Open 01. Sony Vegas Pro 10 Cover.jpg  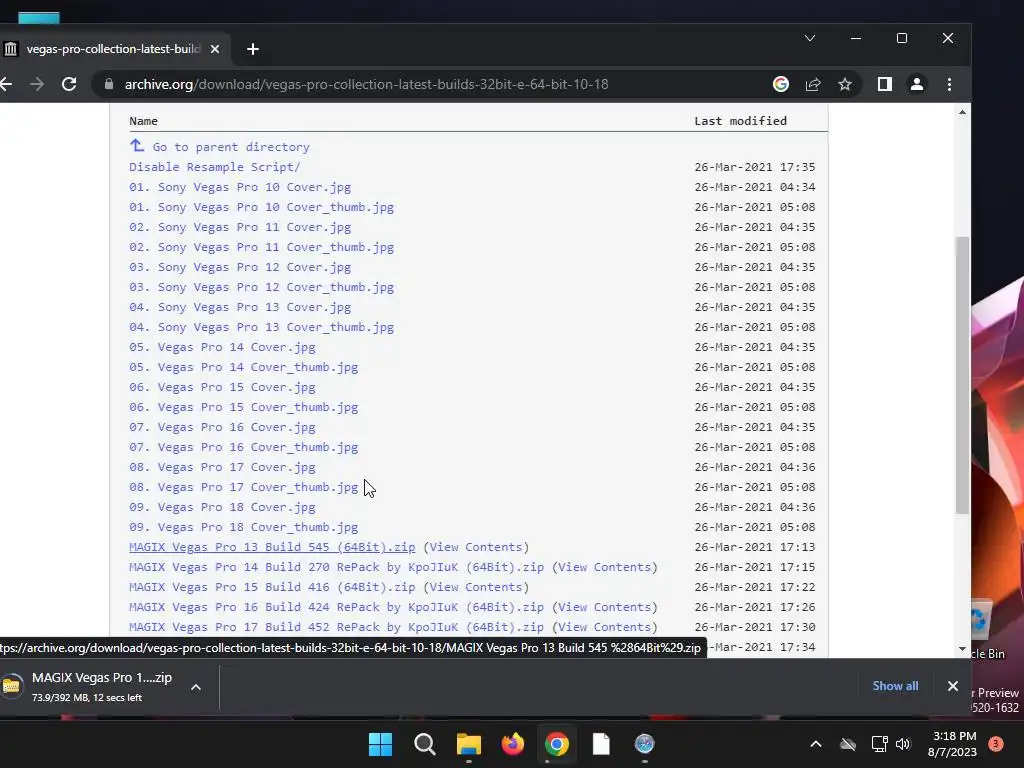point(240,187)
